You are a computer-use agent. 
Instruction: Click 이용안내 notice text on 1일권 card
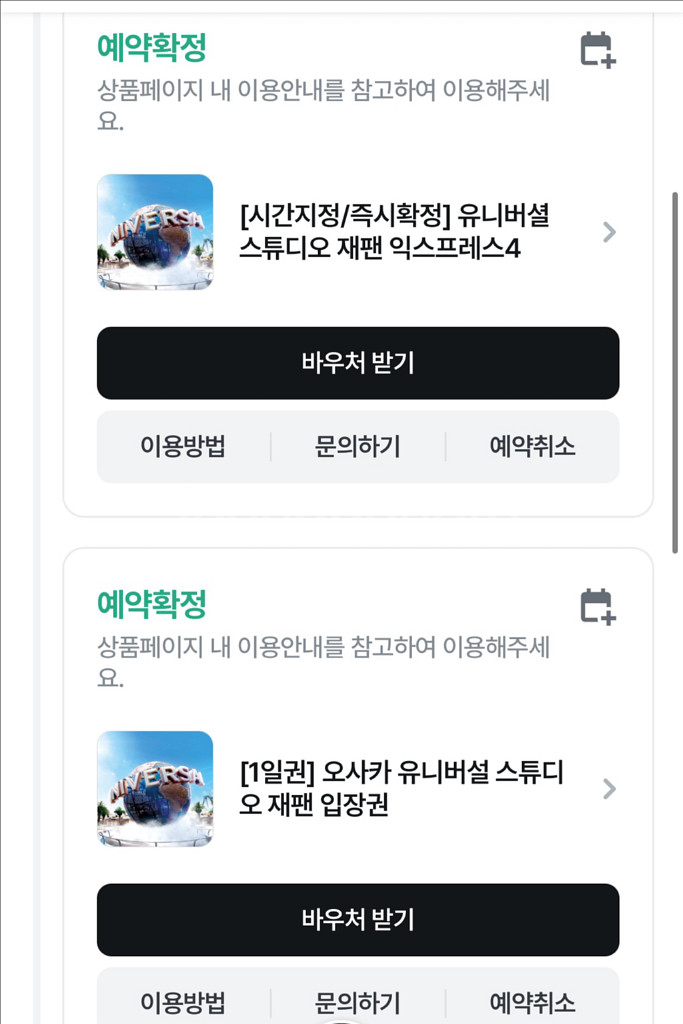(x=322, y=661)
